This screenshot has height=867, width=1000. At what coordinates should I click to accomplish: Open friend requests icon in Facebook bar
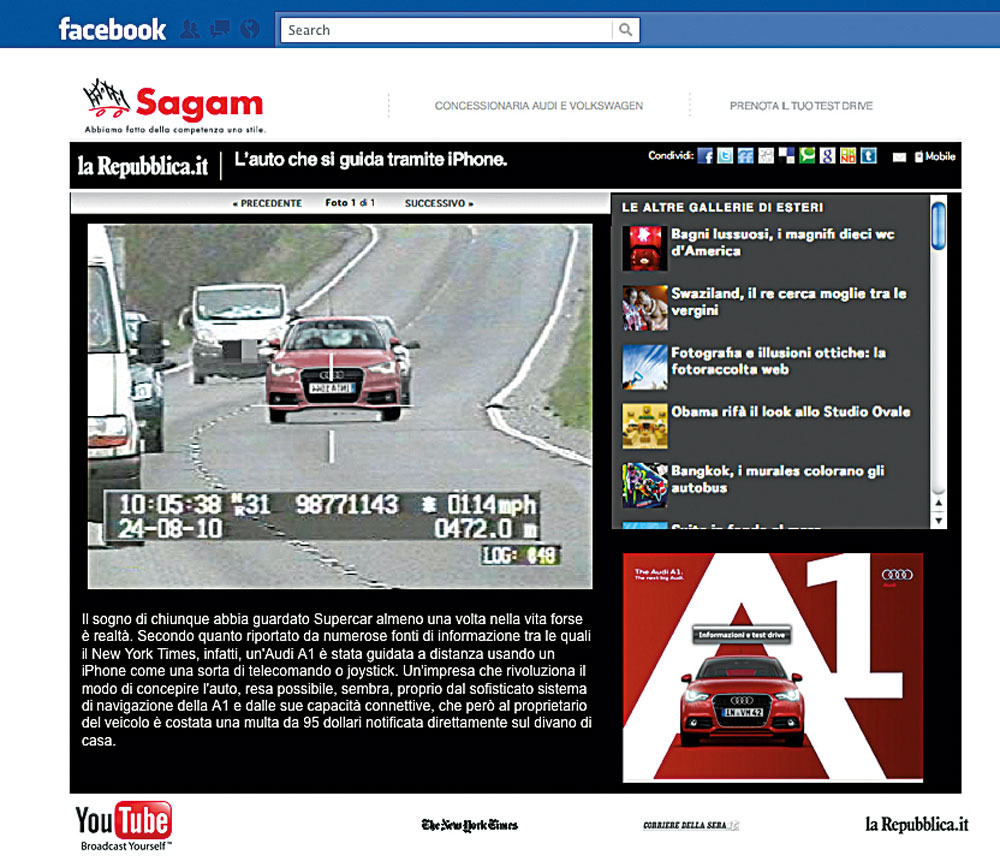pyautogui.click(x=189, y=29)
